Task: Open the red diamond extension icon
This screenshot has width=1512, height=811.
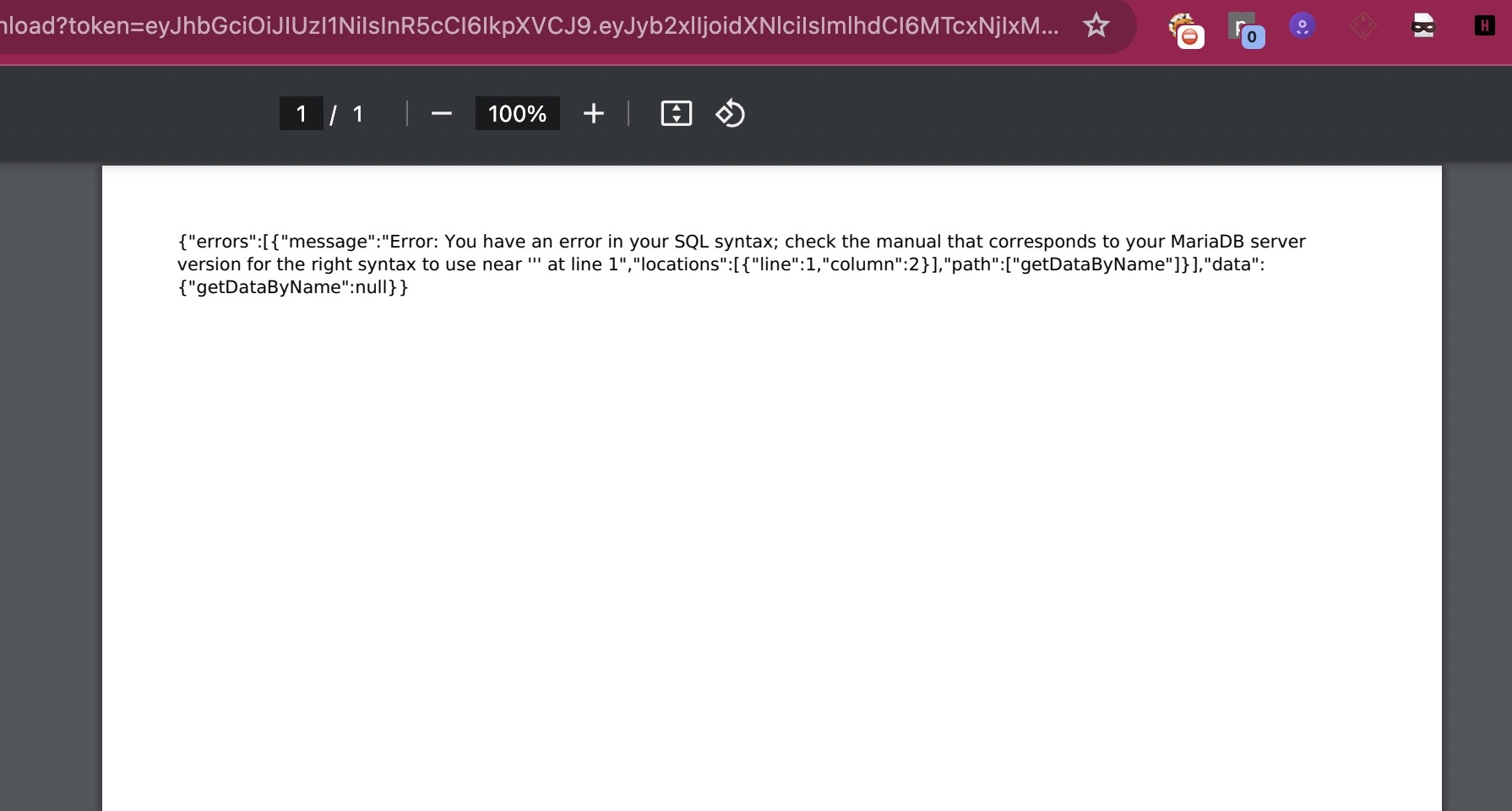Action: point(1362,26)
